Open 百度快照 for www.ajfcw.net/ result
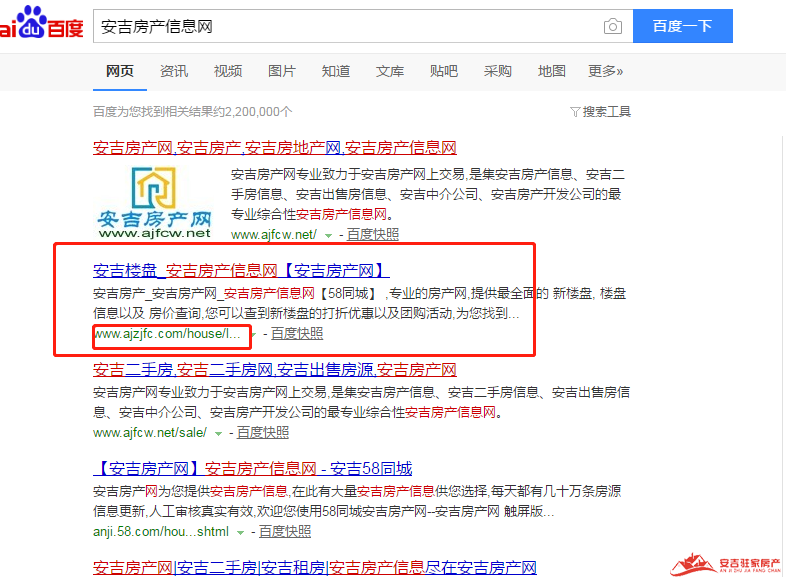Screen dimensions: 786x577 tap(373, 234)
